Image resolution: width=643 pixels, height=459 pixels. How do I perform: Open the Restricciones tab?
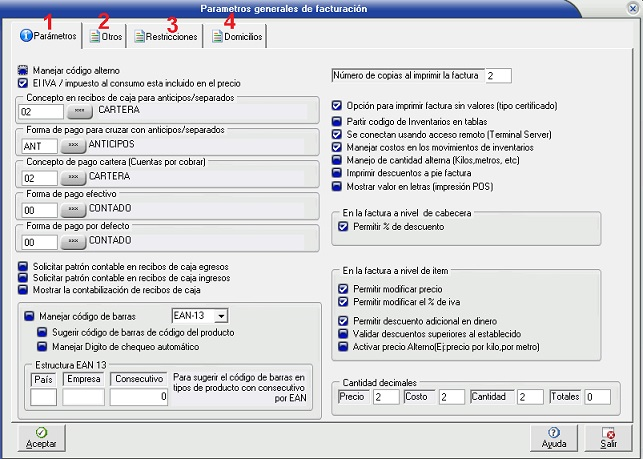click(166, 36)
